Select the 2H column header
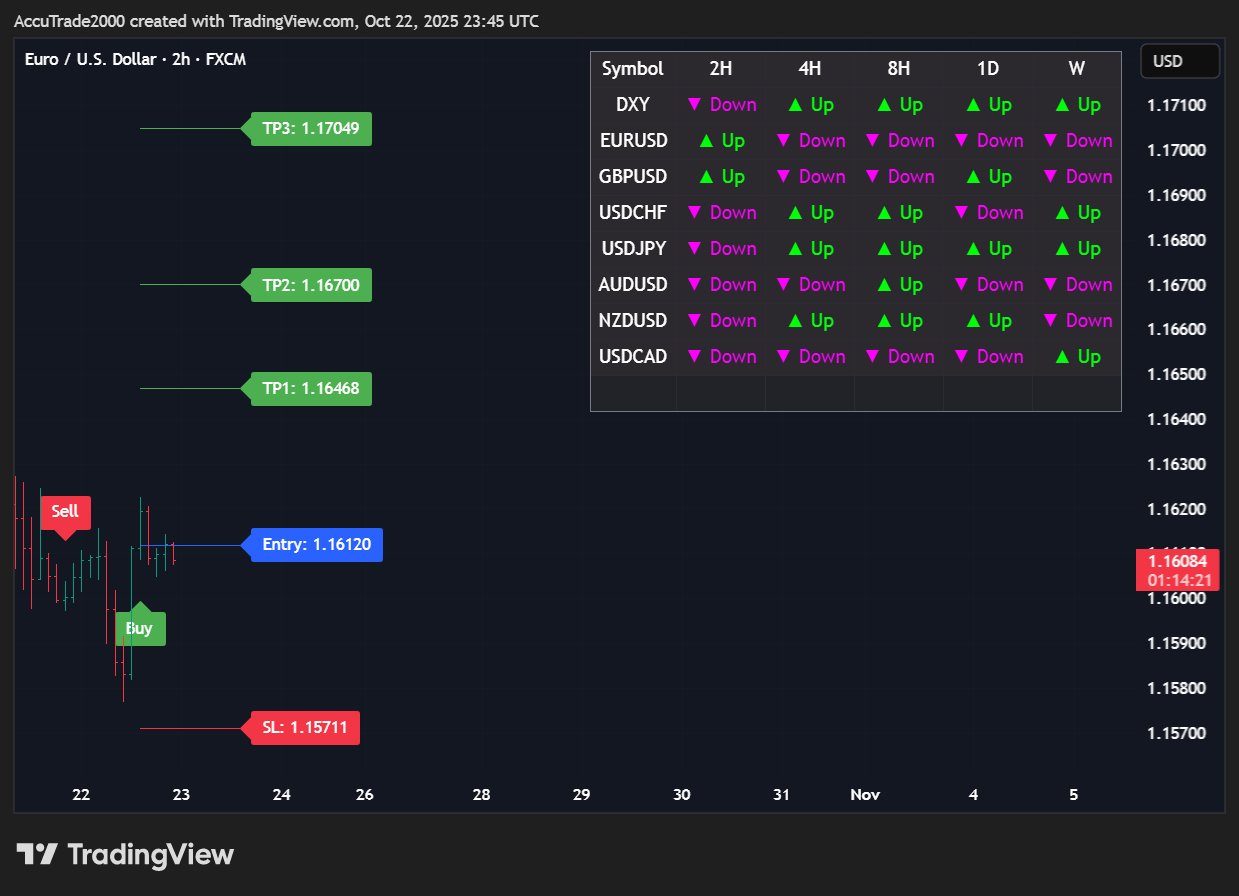This screenshot has height=896, width=1239. pos(720,69)
